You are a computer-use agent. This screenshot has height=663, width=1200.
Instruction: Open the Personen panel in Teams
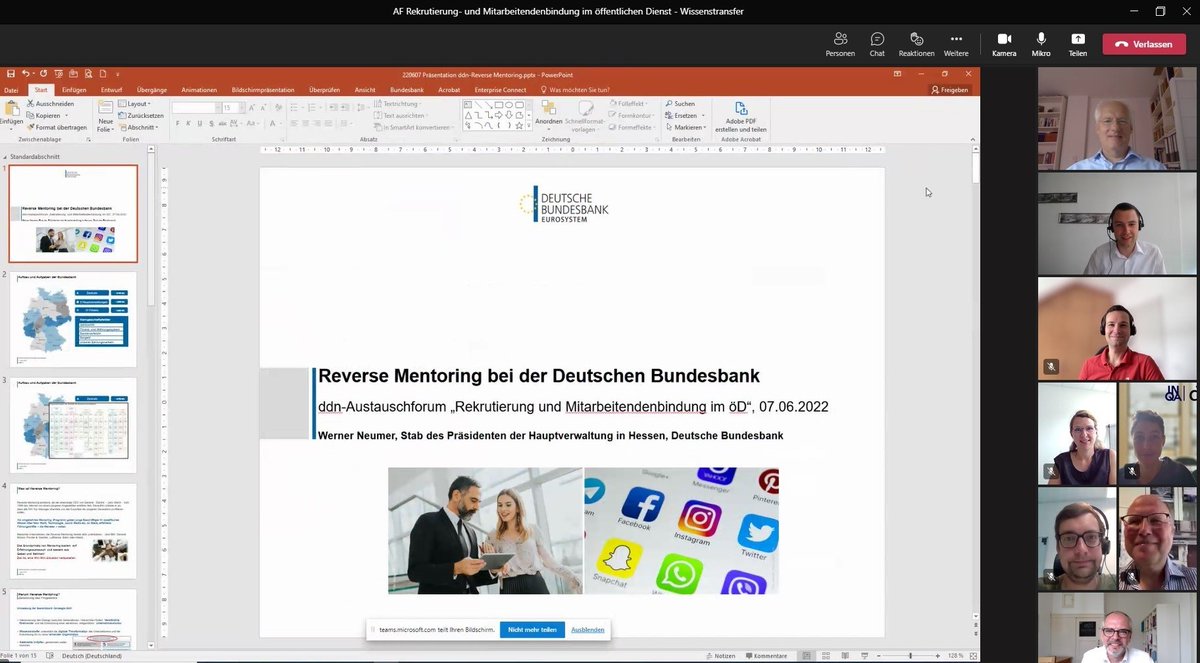tap(840, 44)
